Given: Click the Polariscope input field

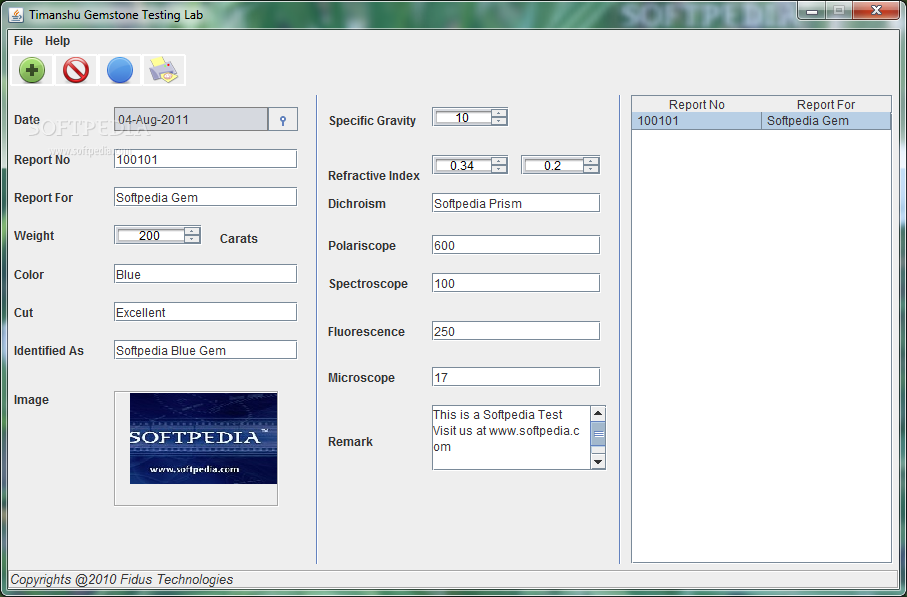Looking at the screenshot, I should click(516, 245).
